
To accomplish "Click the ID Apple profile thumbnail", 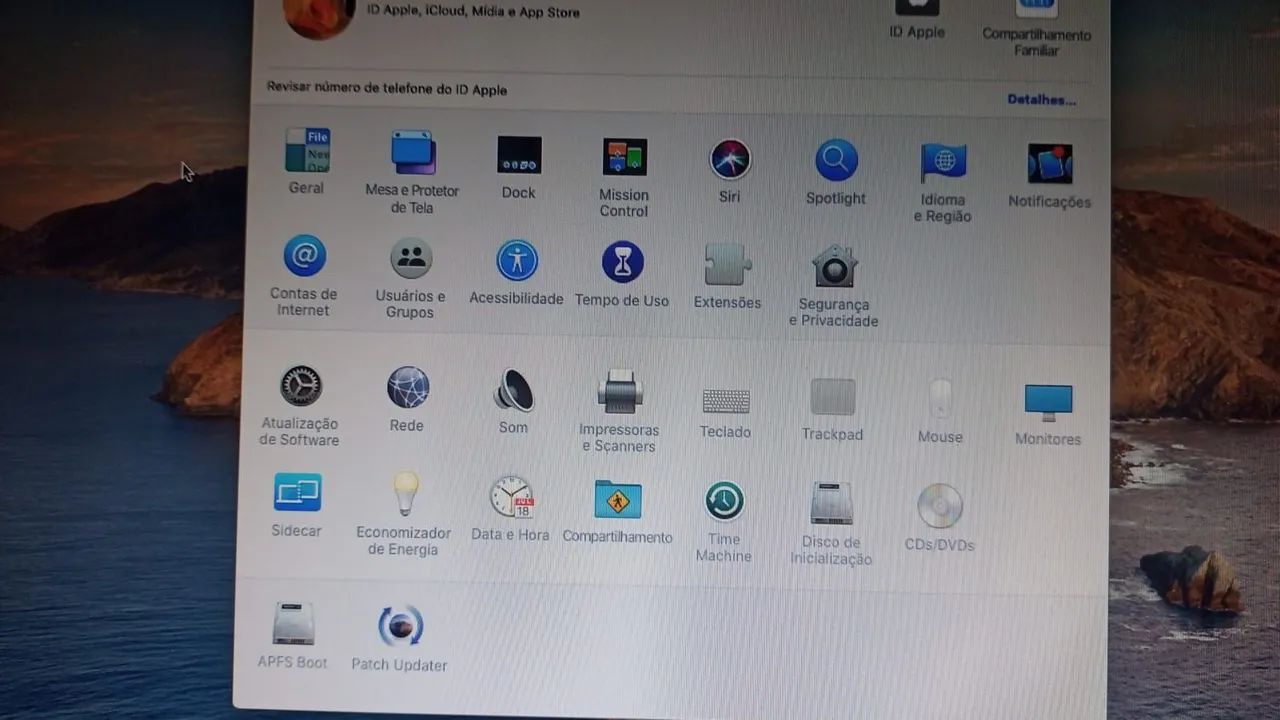I will point(318,15).
